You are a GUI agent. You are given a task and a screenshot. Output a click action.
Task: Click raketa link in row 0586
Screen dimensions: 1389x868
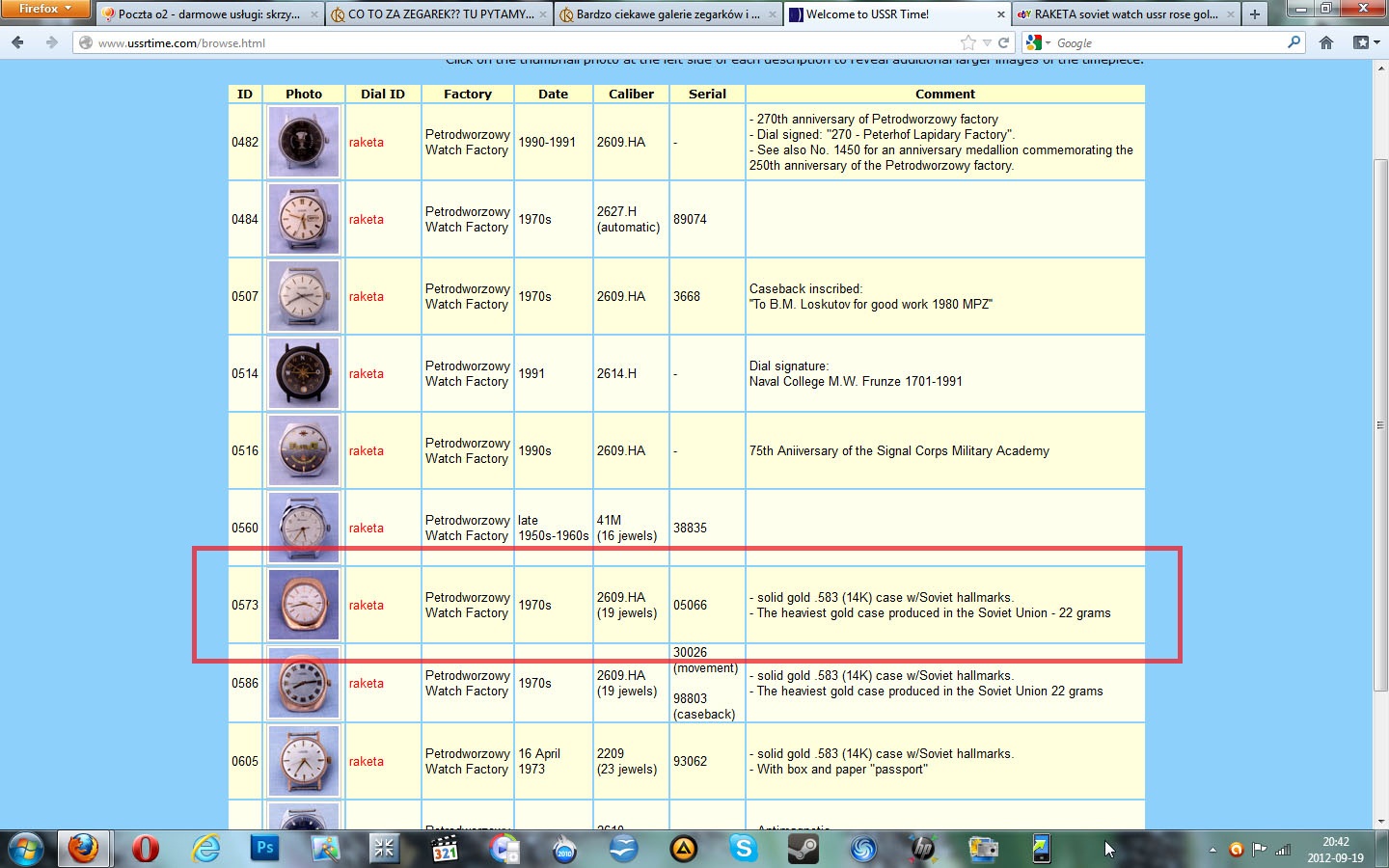tap(367, 683)
